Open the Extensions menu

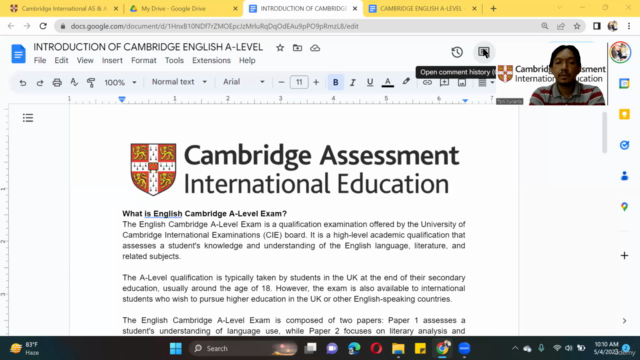pyautogui.click(x=211, y=60)
